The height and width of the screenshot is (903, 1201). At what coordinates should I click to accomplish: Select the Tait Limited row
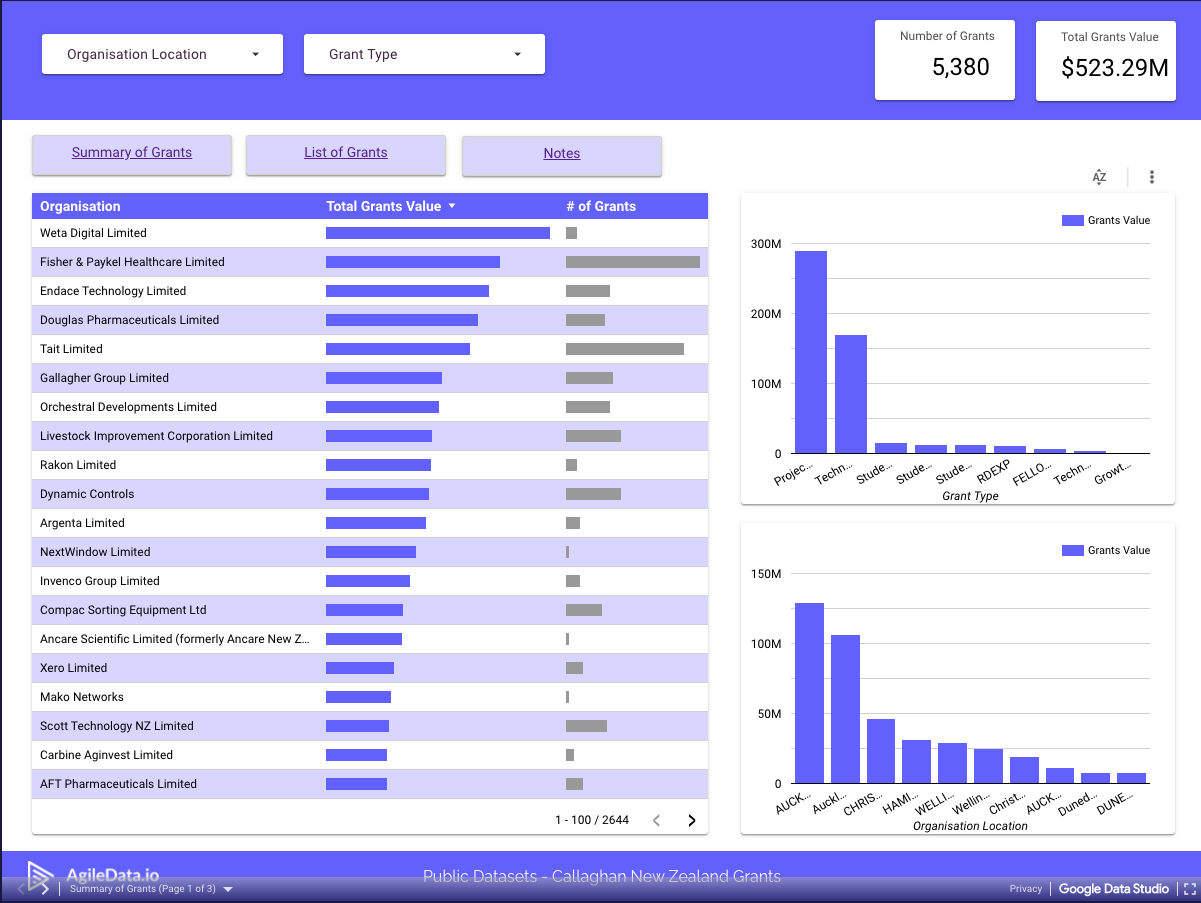pos(370,349)
